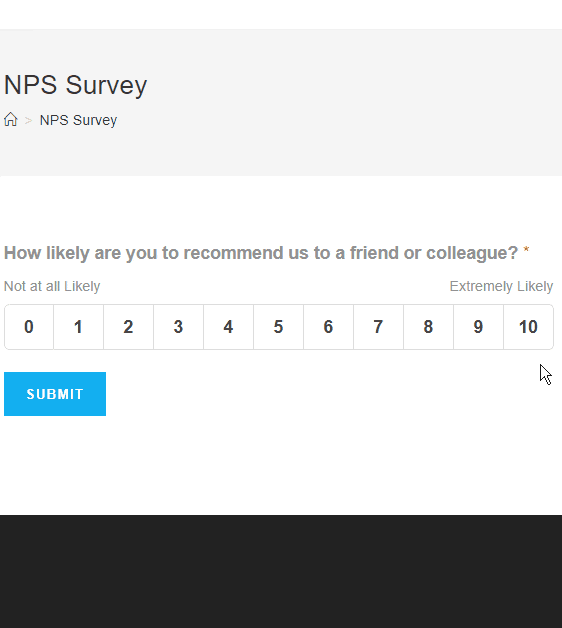
Task: Click the required asterisk after the question
Action: pyautogui.click(x=526, y=251)
